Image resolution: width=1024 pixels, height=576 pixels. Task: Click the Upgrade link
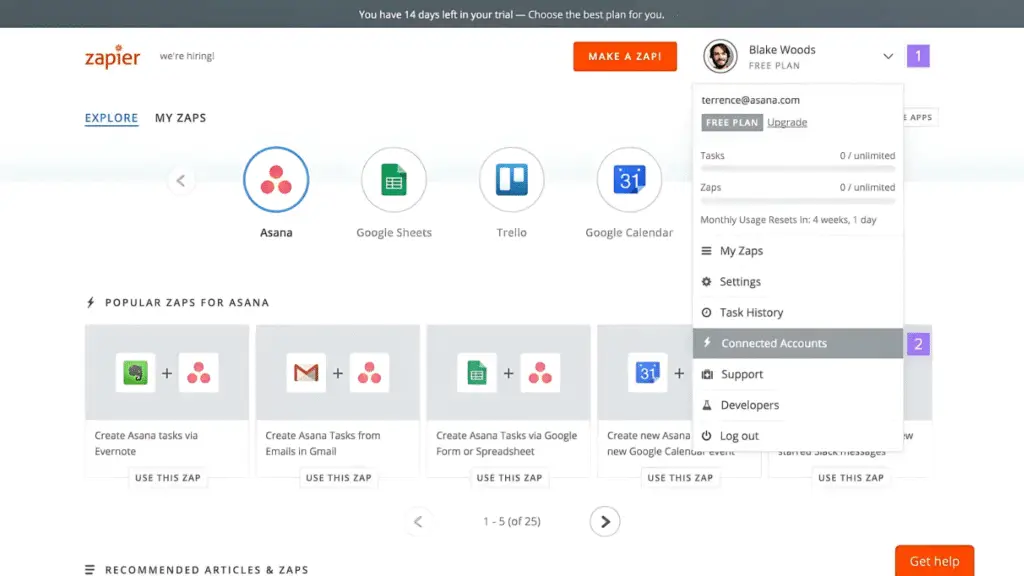[787, 123]
